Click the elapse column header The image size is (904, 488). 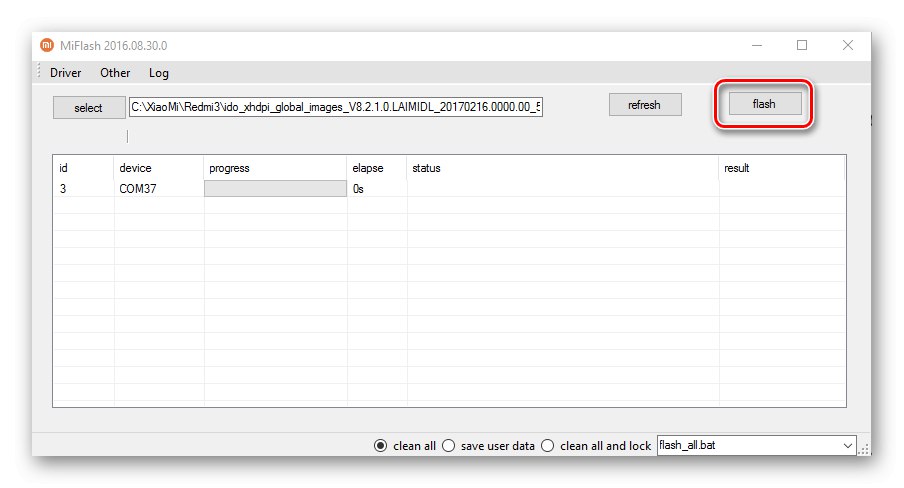(x=377, y=168)
